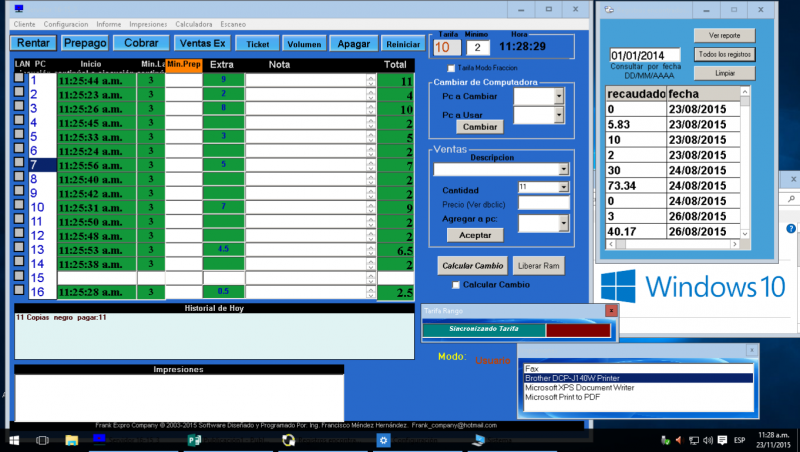This screenshot has height=452, width=800.
Task: Open File Explorer from taskbar
Action: (71, 440)
